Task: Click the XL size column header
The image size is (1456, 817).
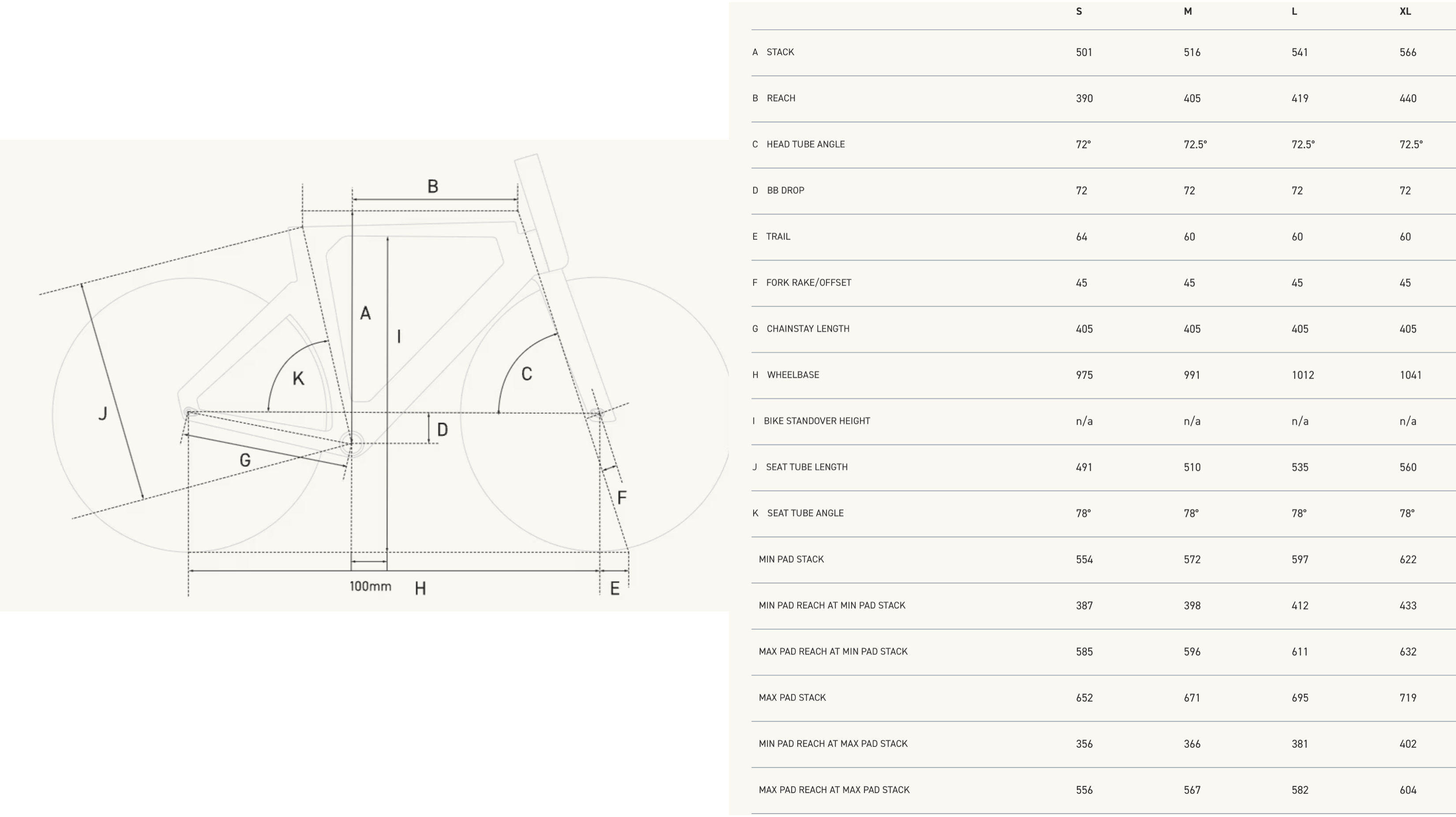Action: (1405, 11)
